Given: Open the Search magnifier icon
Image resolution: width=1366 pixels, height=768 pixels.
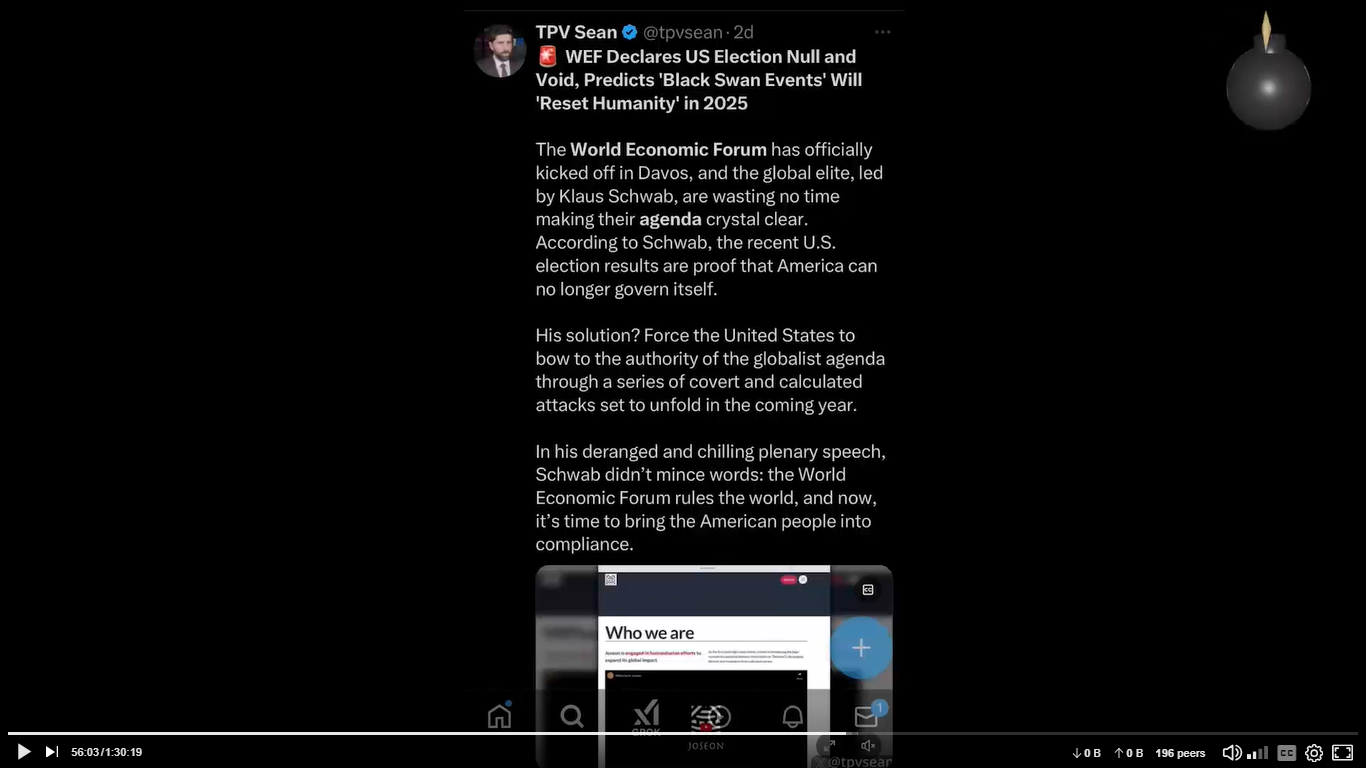Looking at the screenshot, I should 572,716.
